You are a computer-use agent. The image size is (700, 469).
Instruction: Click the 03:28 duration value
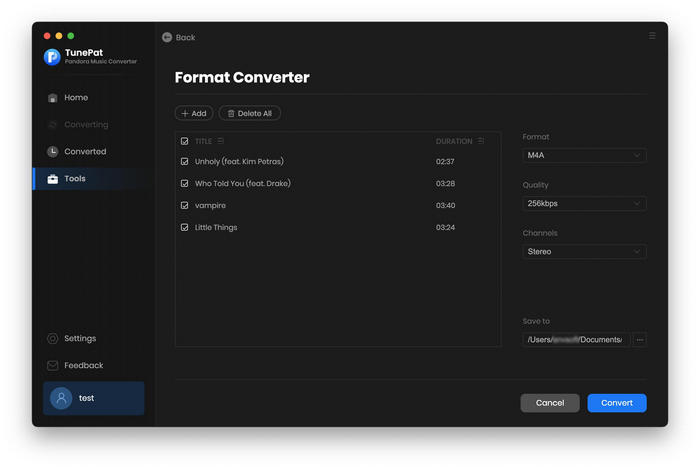[446, 183]
